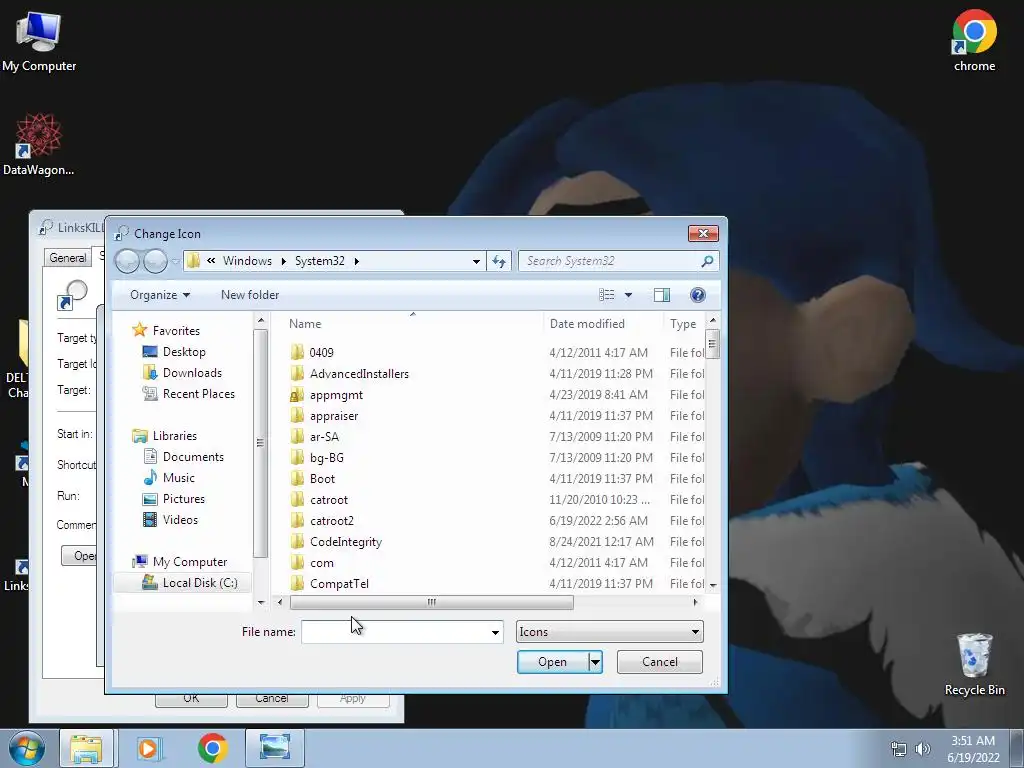Expand the arrow after System32 breadcrumb
1024x768 pixels.
(357, 261)
